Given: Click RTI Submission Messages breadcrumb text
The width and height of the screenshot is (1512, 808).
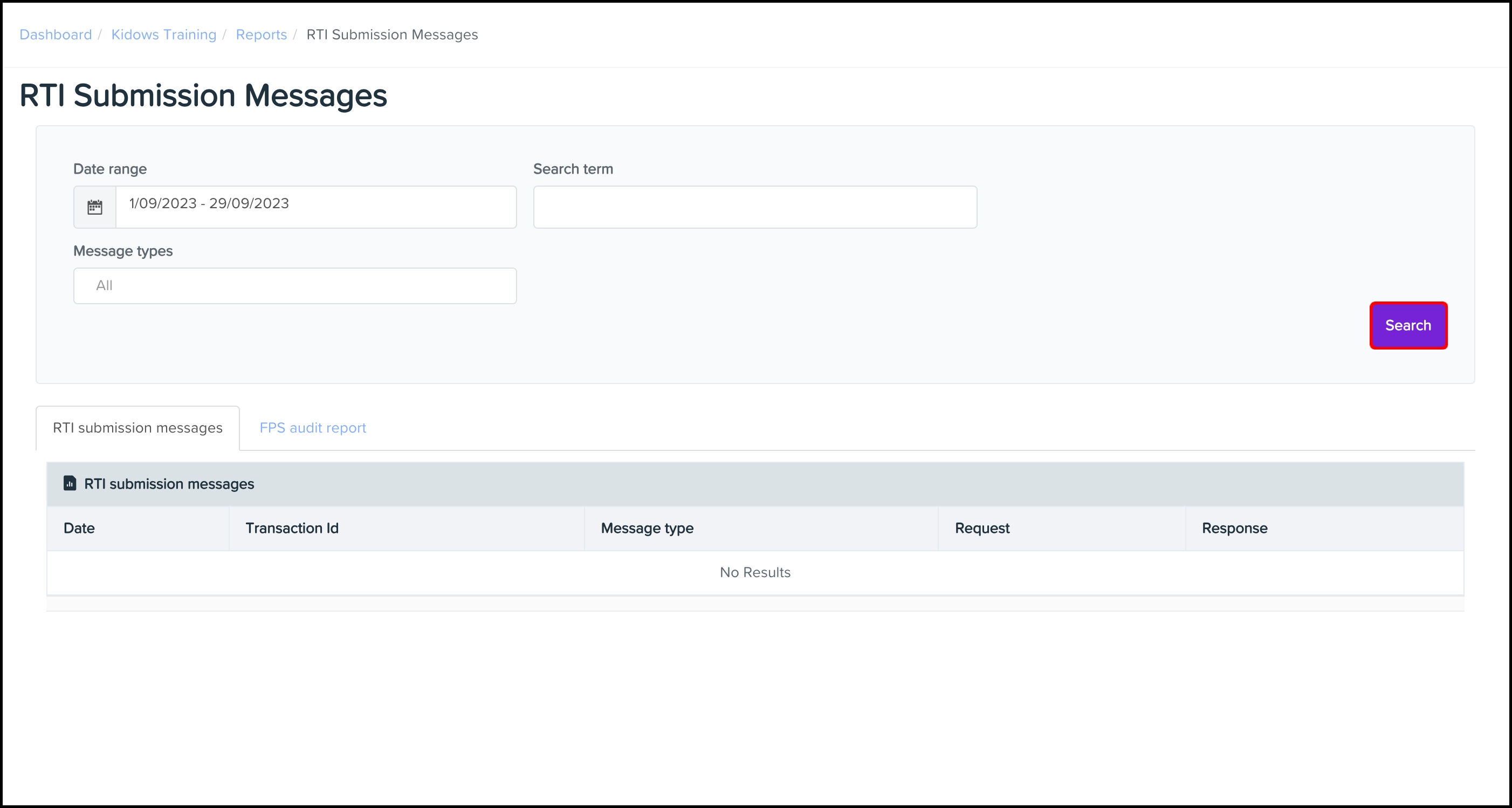Looking at the screenshot, I should click(x=392, y=35).
